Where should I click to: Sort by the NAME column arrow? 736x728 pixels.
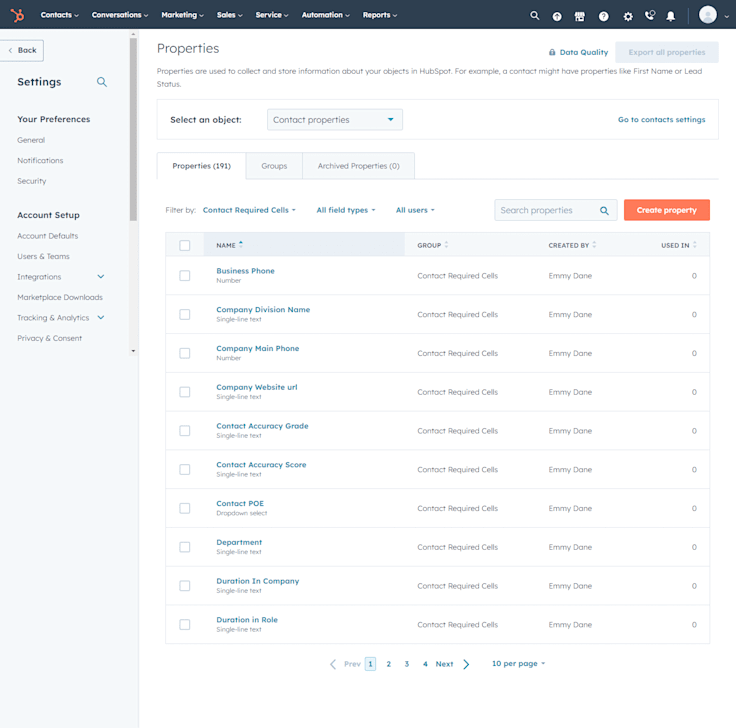[241, 244]
